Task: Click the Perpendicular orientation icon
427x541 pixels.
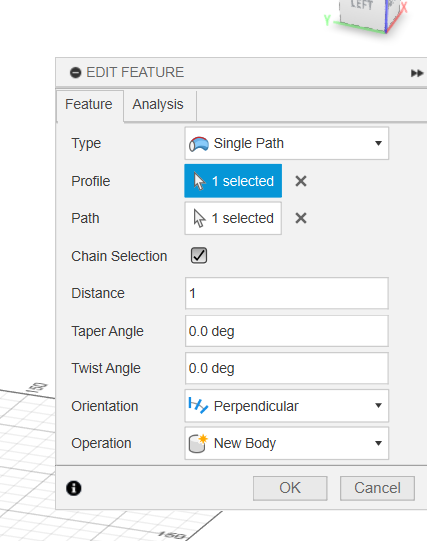Action: 198,405
